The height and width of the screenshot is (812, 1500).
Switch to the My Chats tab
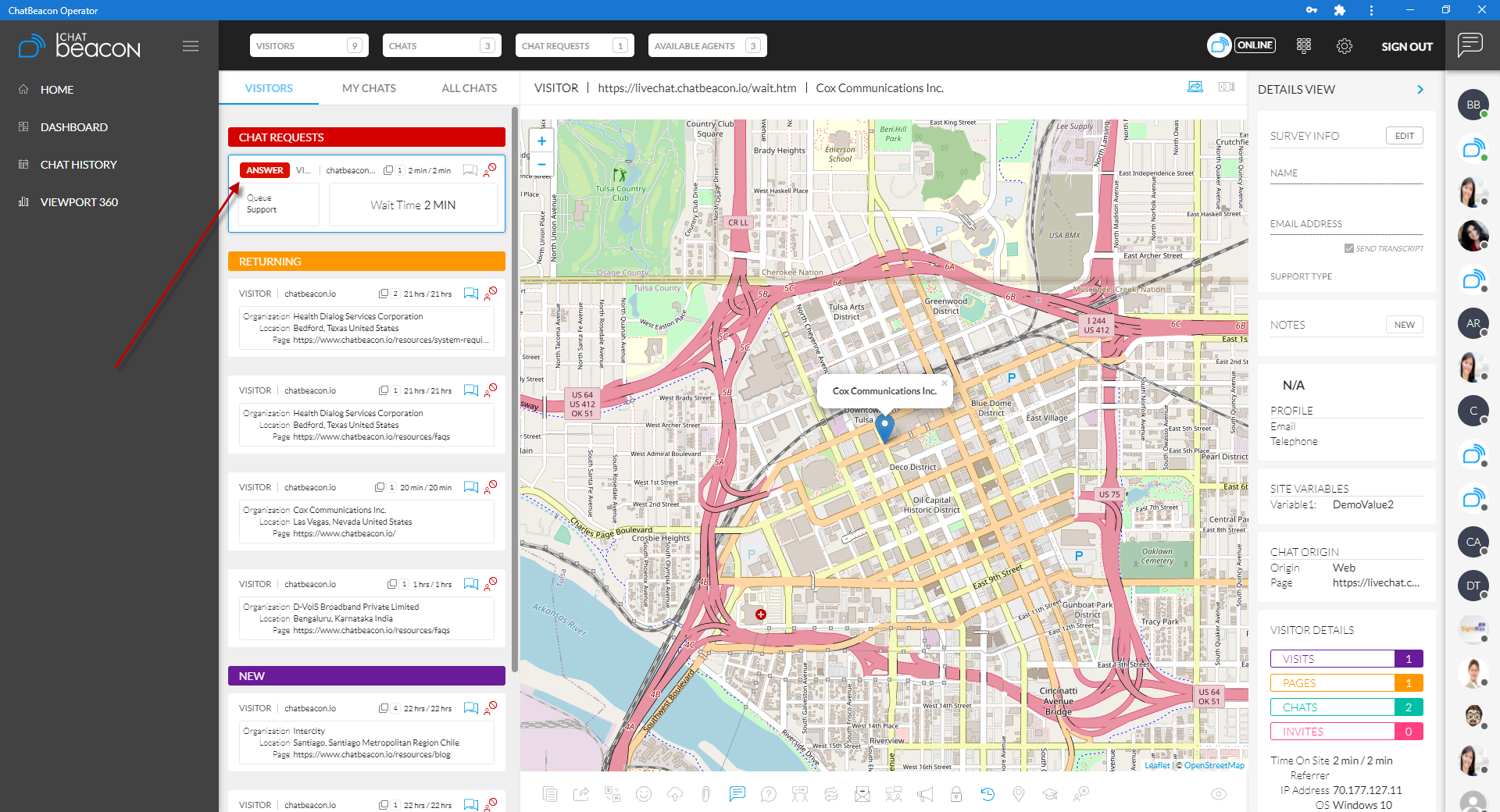(369, 88)
